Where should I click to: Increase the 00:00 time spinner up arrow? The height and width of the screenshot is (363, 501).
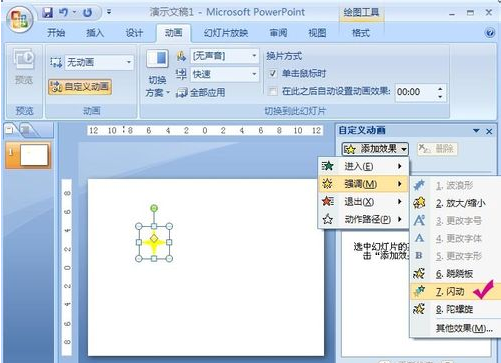tap(440, 89)
